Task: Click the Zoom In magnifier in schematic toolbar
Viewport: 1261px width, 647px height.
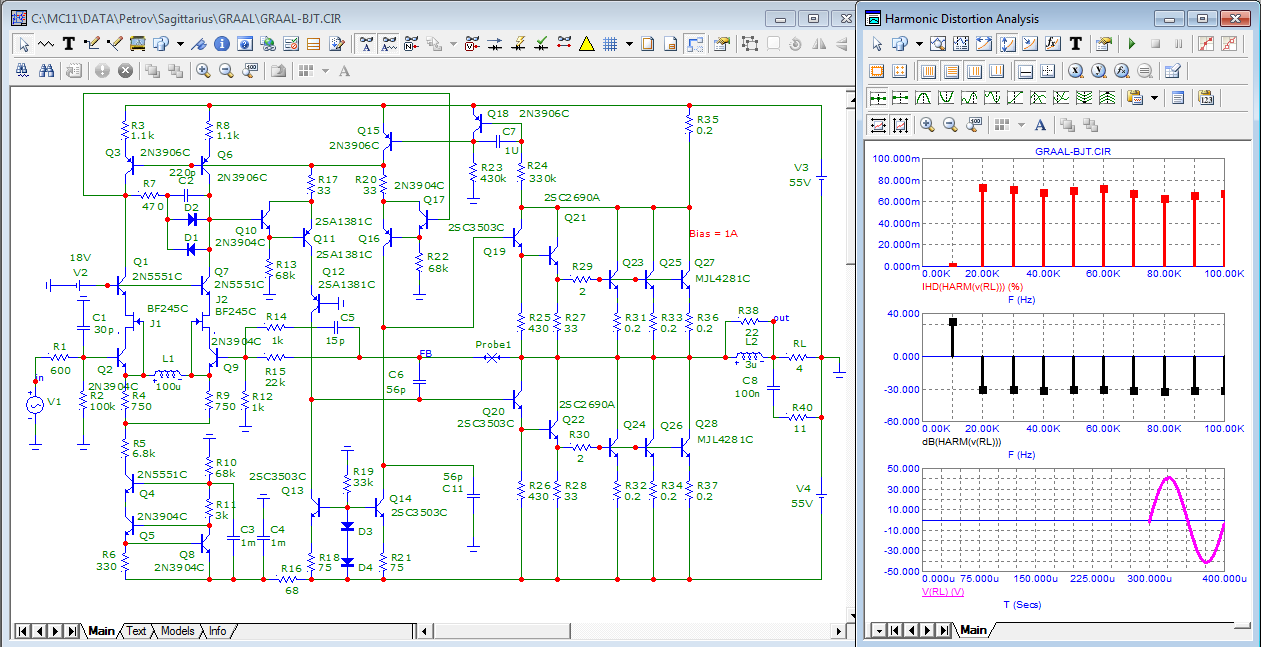Action: 203,71
